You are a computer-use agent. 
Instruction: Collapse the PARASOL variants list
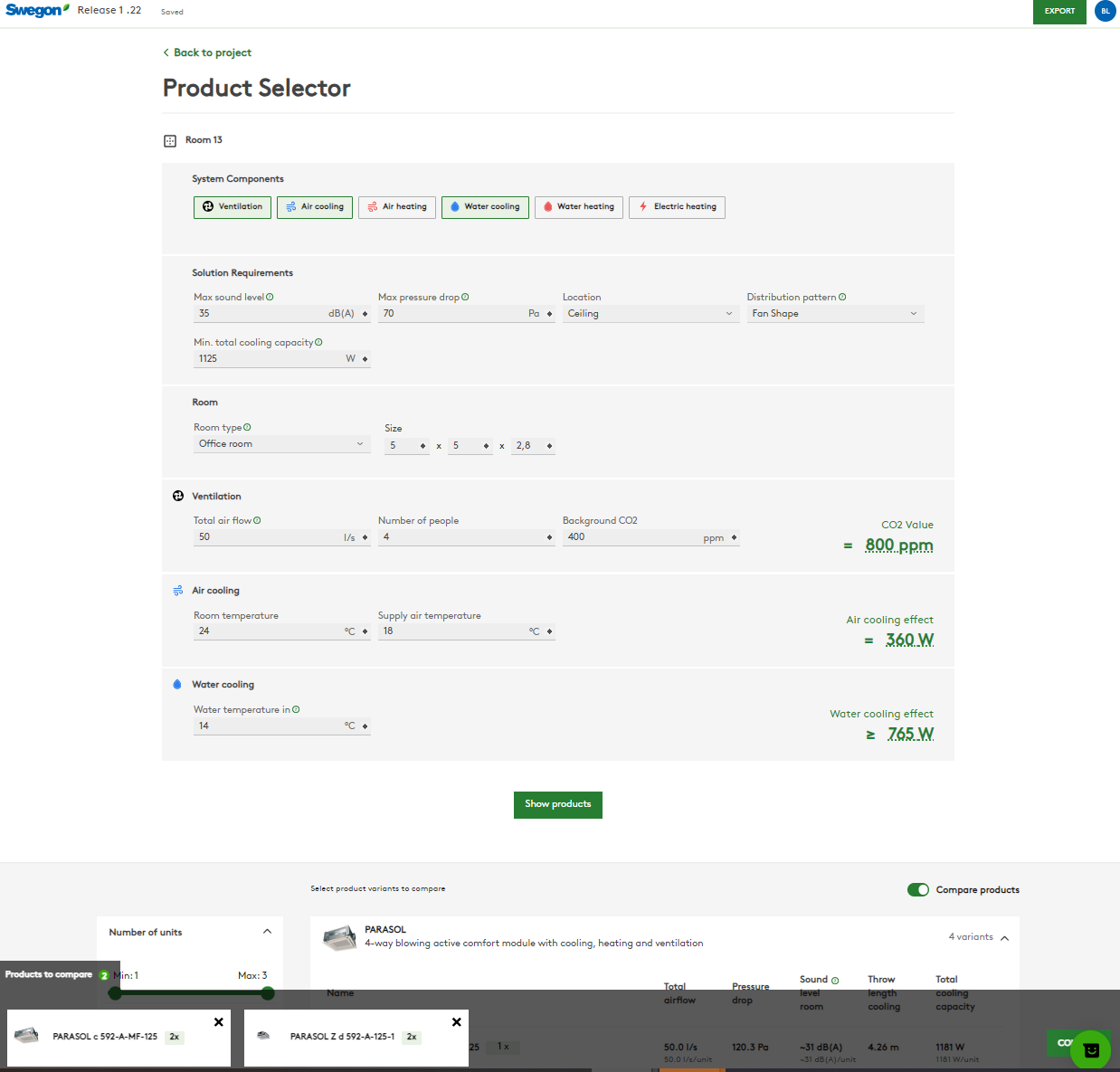(x=1004, y=938)
